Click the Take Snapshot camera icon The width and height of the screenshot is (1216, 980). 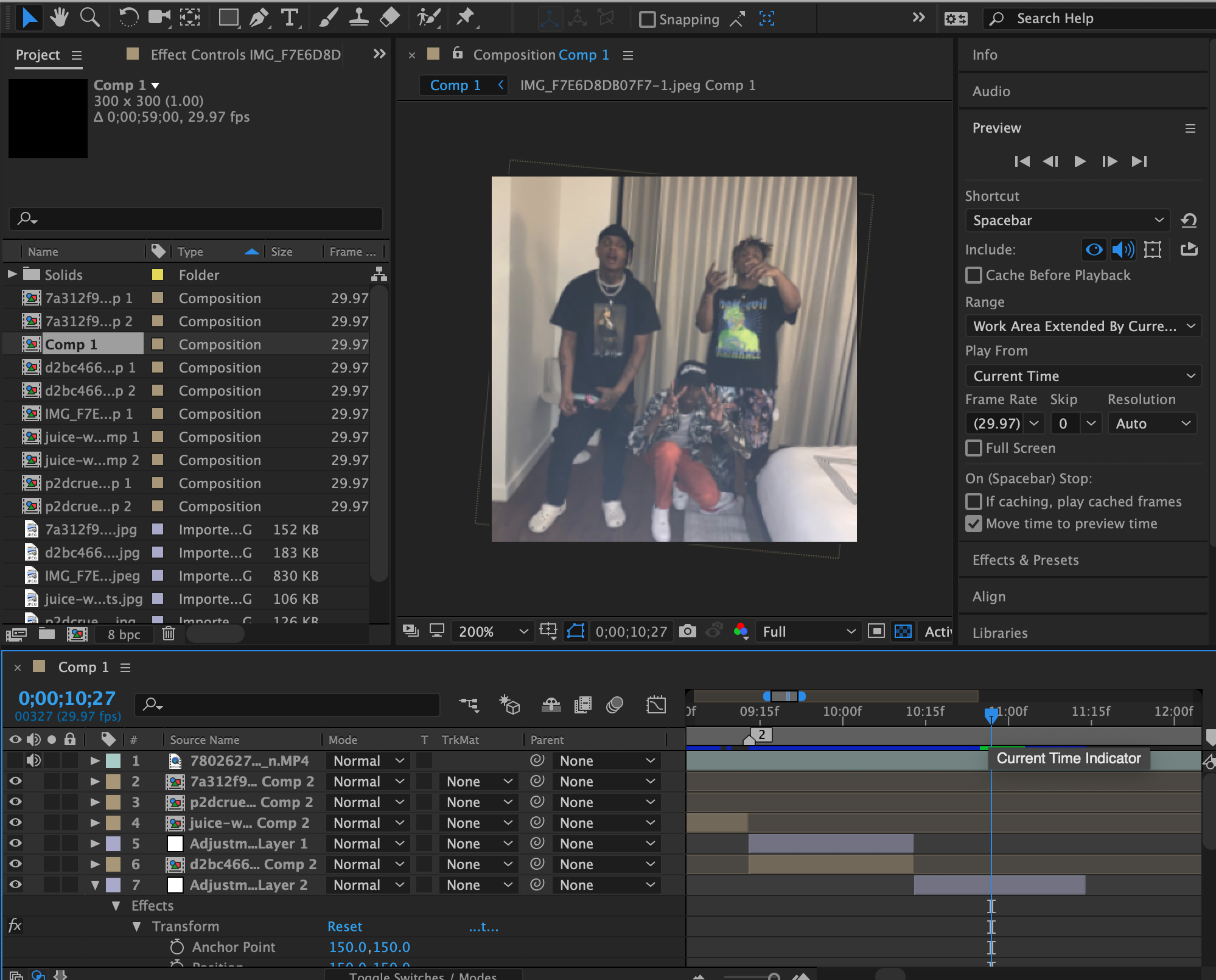pyautogui.click(x=688, y=631)
